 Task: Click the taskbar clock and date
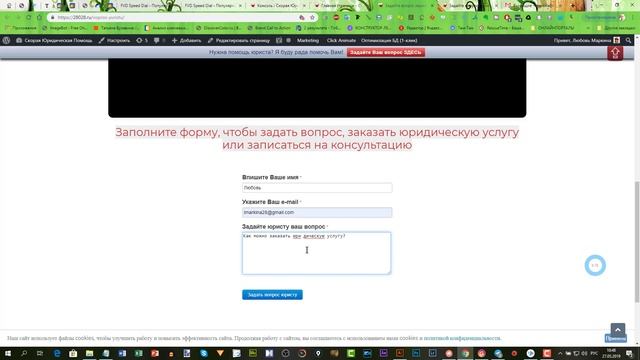click(x=611, y=353)
